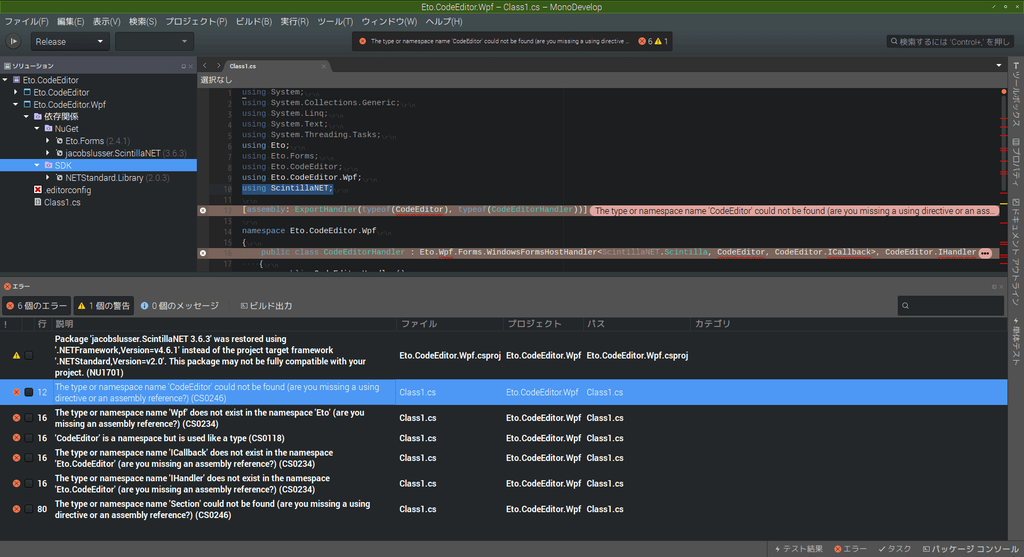Collapse the SDK folder

click(x=37, y=165)
